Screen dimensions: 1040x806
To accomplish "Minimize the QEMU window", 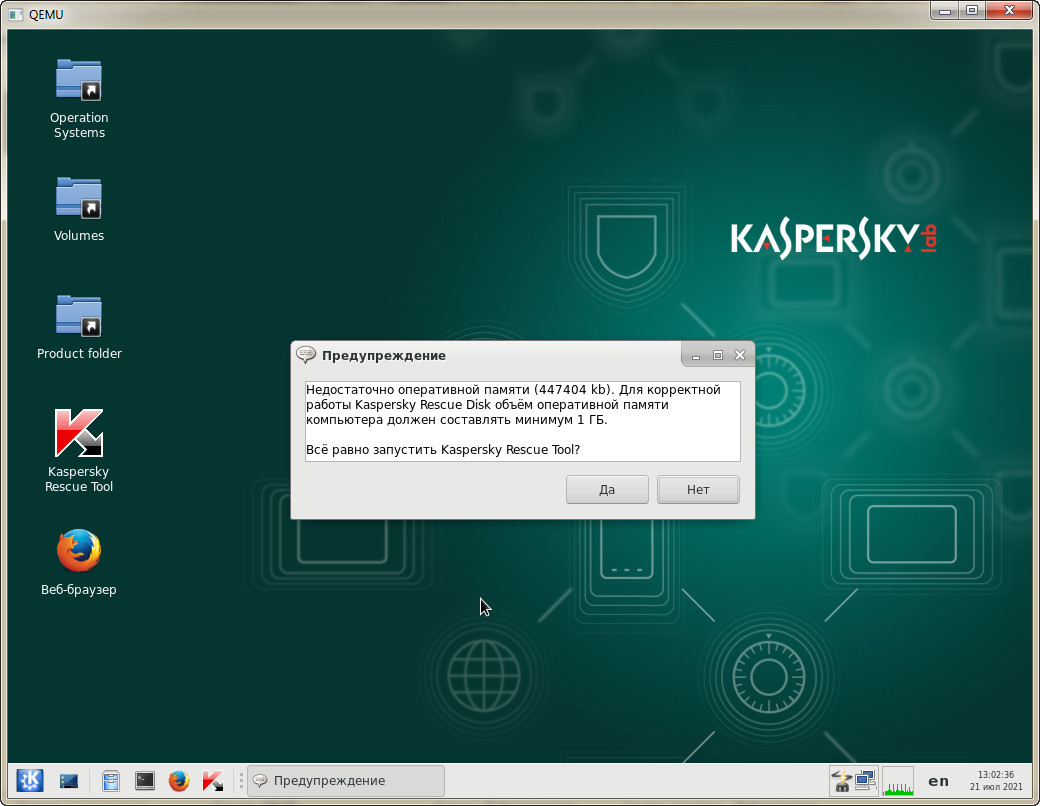I will click(x=945, y=11).
